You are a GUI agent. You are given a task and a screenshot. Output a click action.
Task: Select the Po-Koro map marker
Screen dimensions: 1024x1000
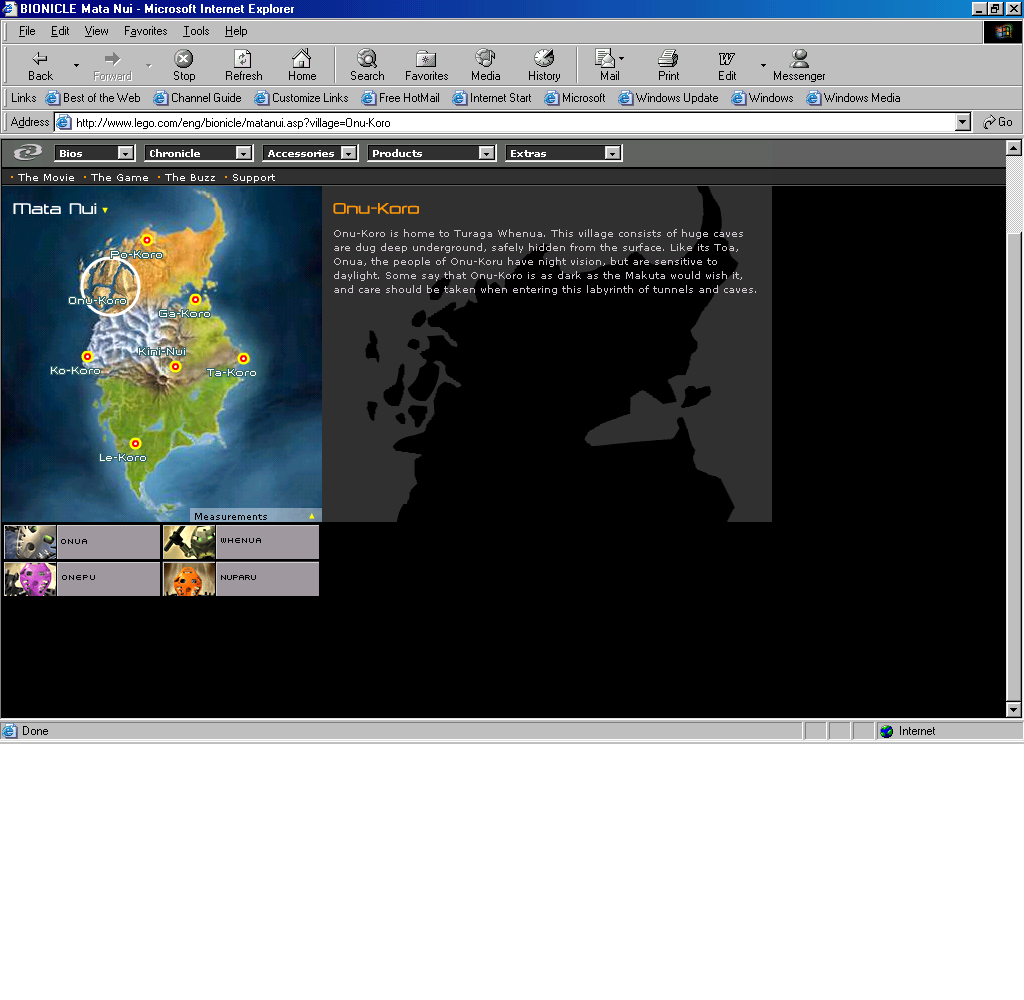[x=147, y=240]
